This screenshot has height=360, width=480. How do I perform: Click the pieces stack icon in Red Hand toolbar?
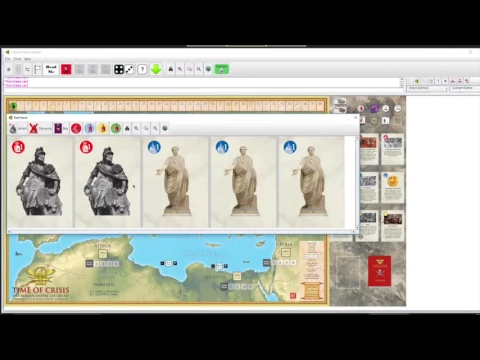pyautogui.click(x=127, y=128)
